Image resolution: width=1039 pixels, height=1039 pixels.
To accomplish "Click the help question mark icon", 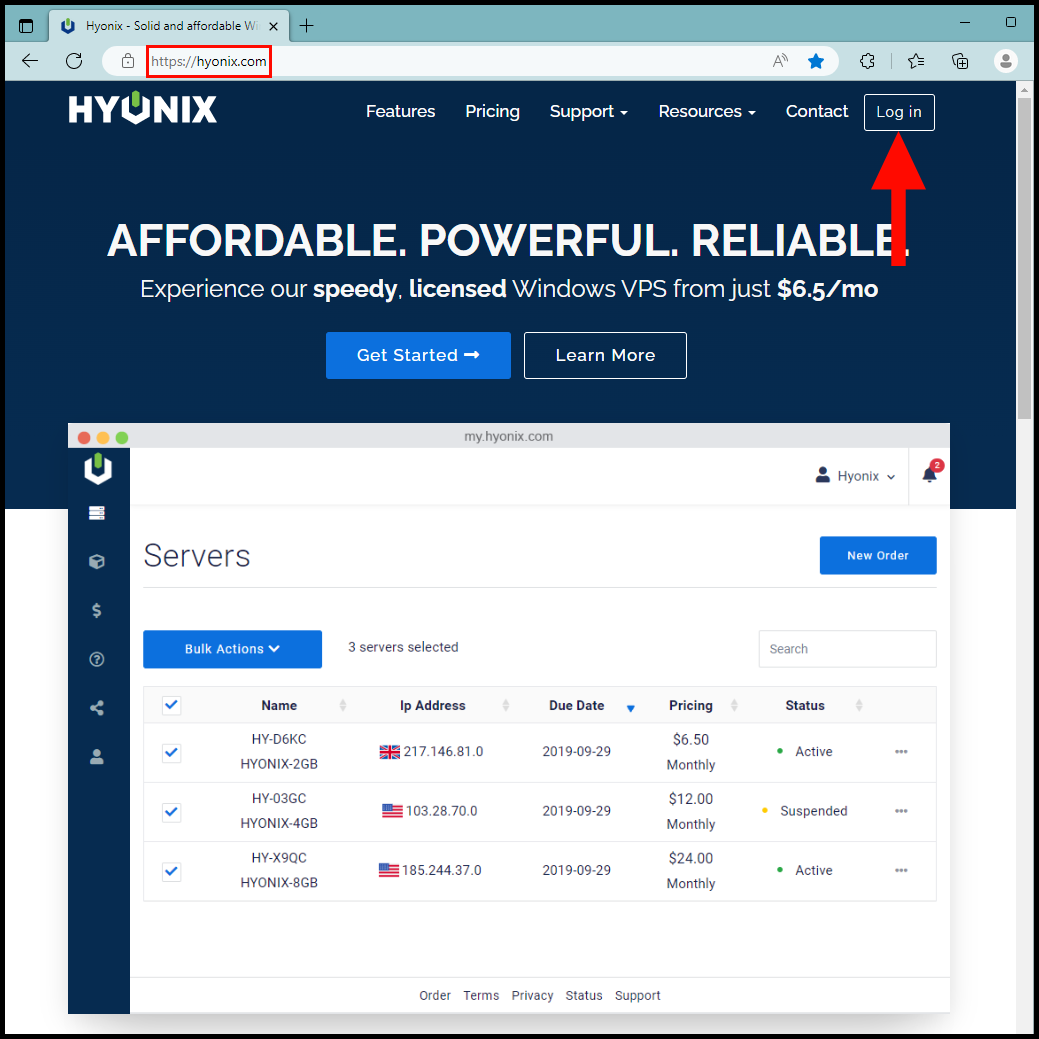I will (97, 659).
